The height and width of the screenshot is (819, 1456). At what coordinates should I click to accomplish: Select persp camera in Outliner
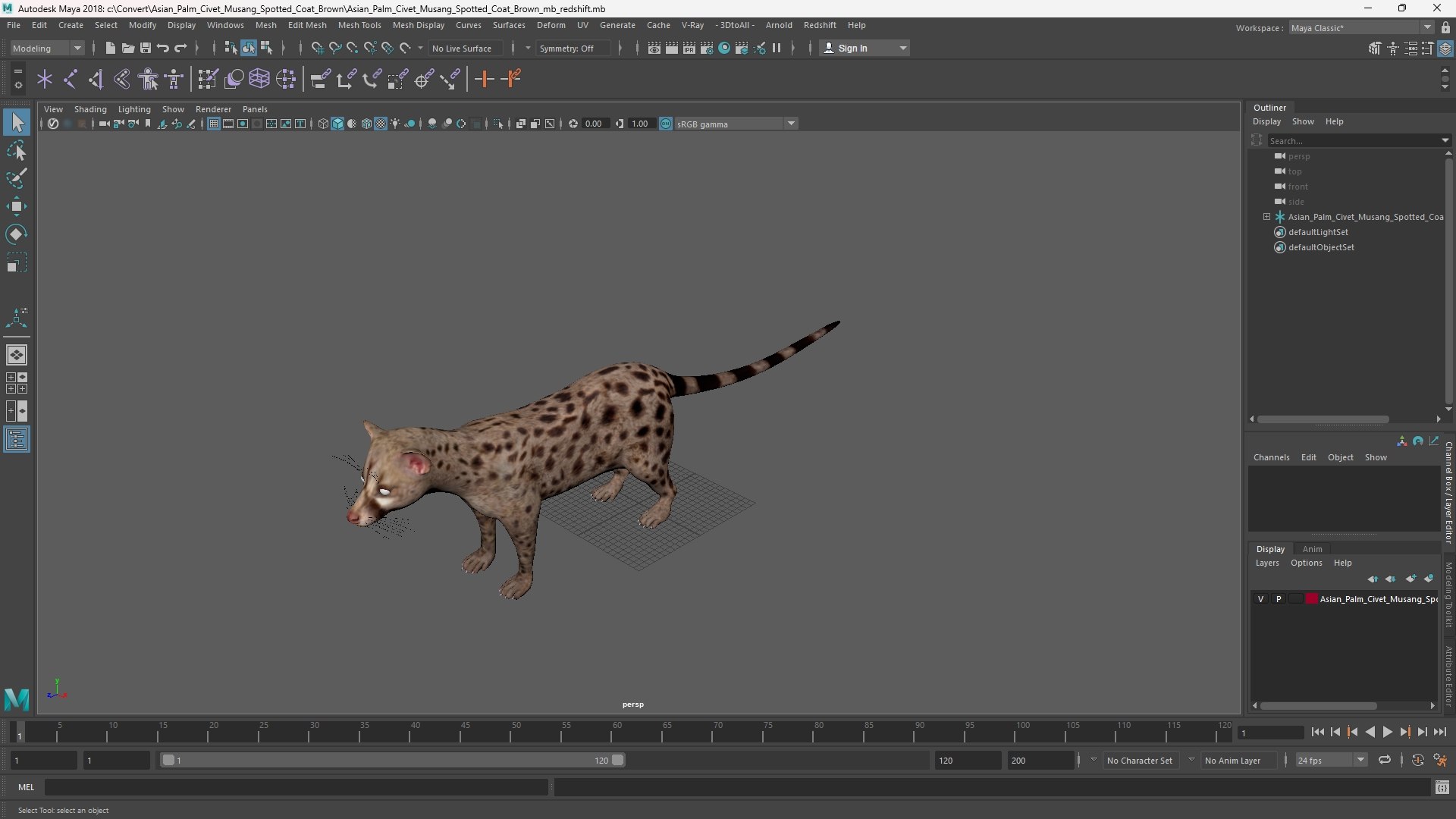[x=1298, y=156]
